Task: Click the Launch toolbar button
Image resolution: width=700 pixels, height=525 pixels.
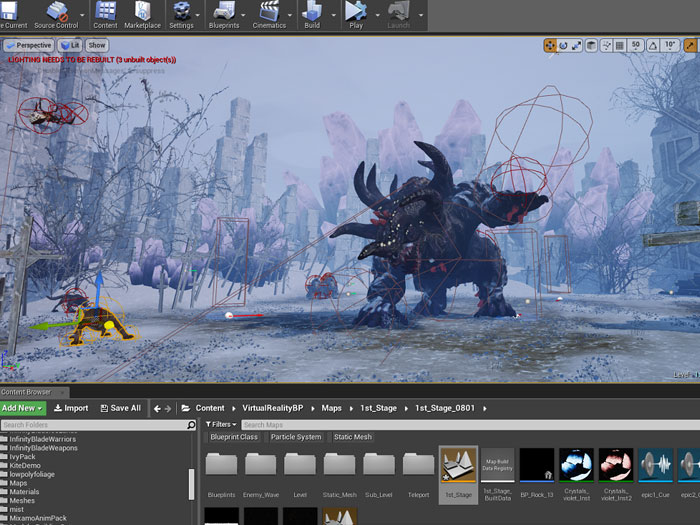Action: (x=398, y=15)
